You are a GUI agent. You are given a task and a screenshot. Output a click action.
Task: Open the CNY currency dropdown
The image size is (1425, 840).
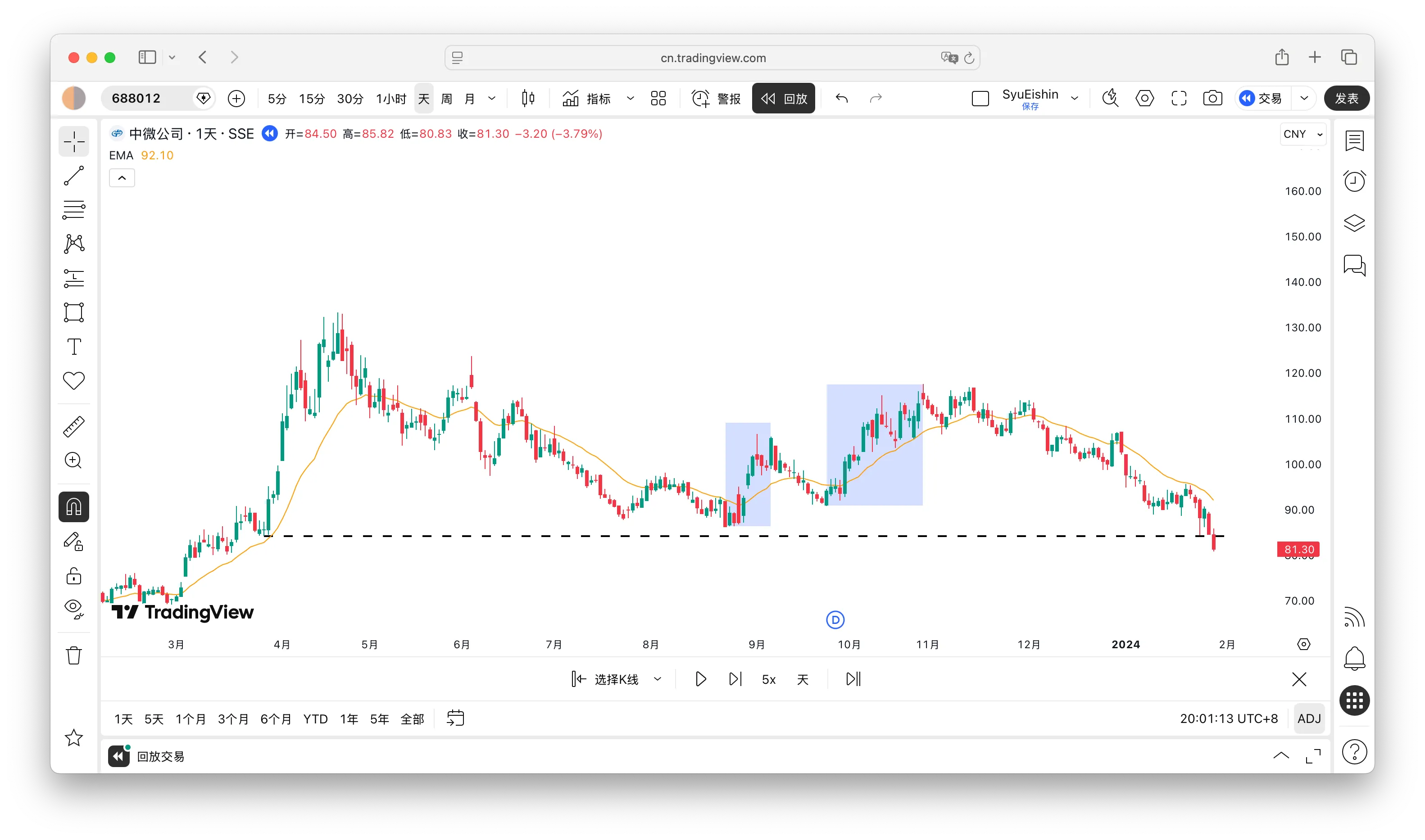click(1302, 134)
